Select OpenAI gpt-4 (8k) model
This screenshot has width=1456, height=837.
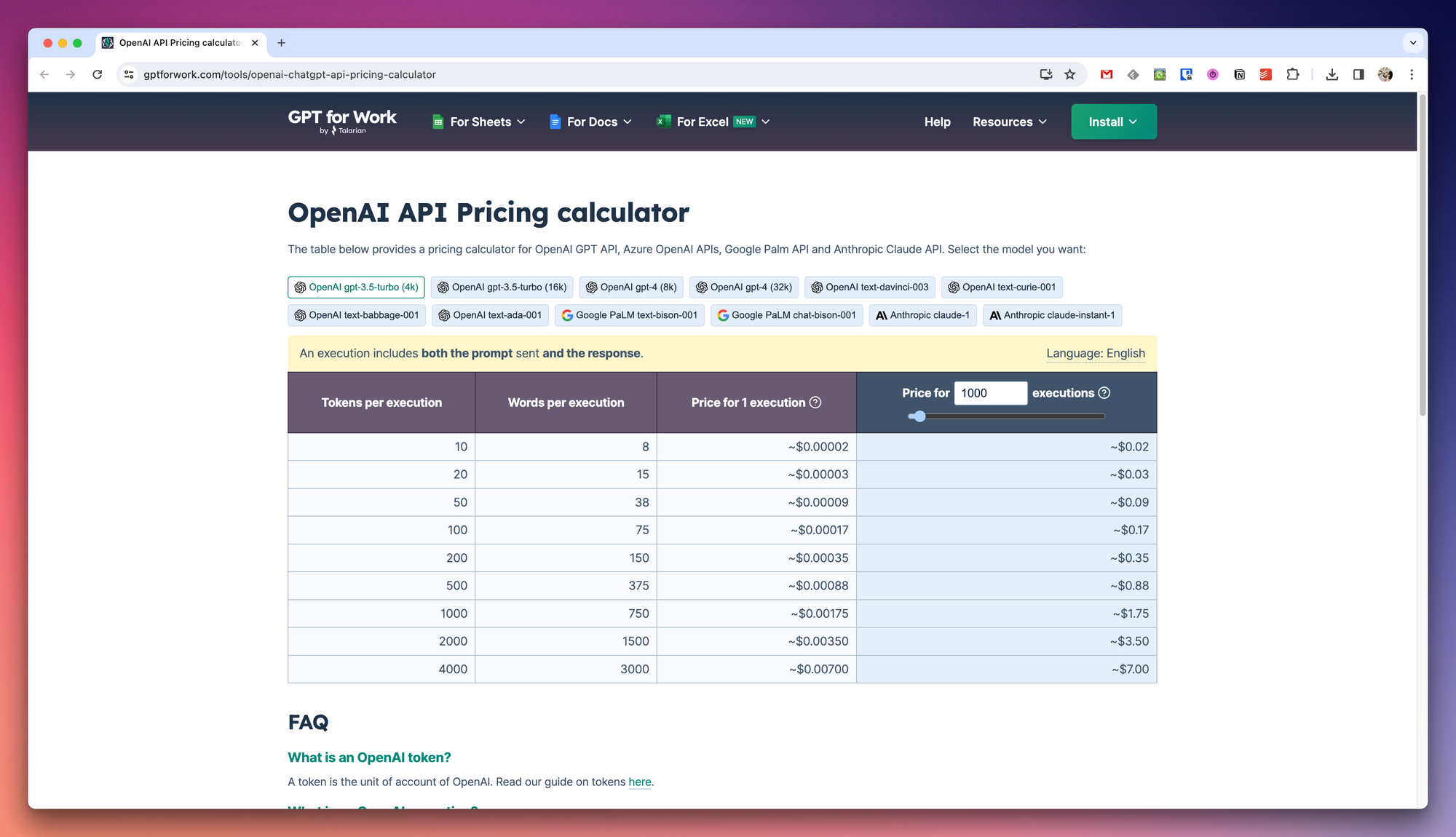point(630,287)
